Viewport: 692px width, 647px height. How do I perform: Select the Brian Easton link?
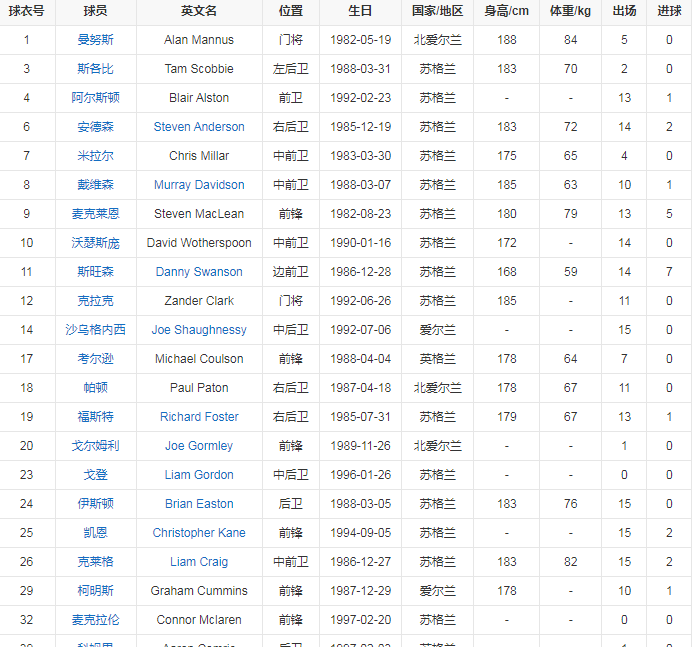(198, 504)
